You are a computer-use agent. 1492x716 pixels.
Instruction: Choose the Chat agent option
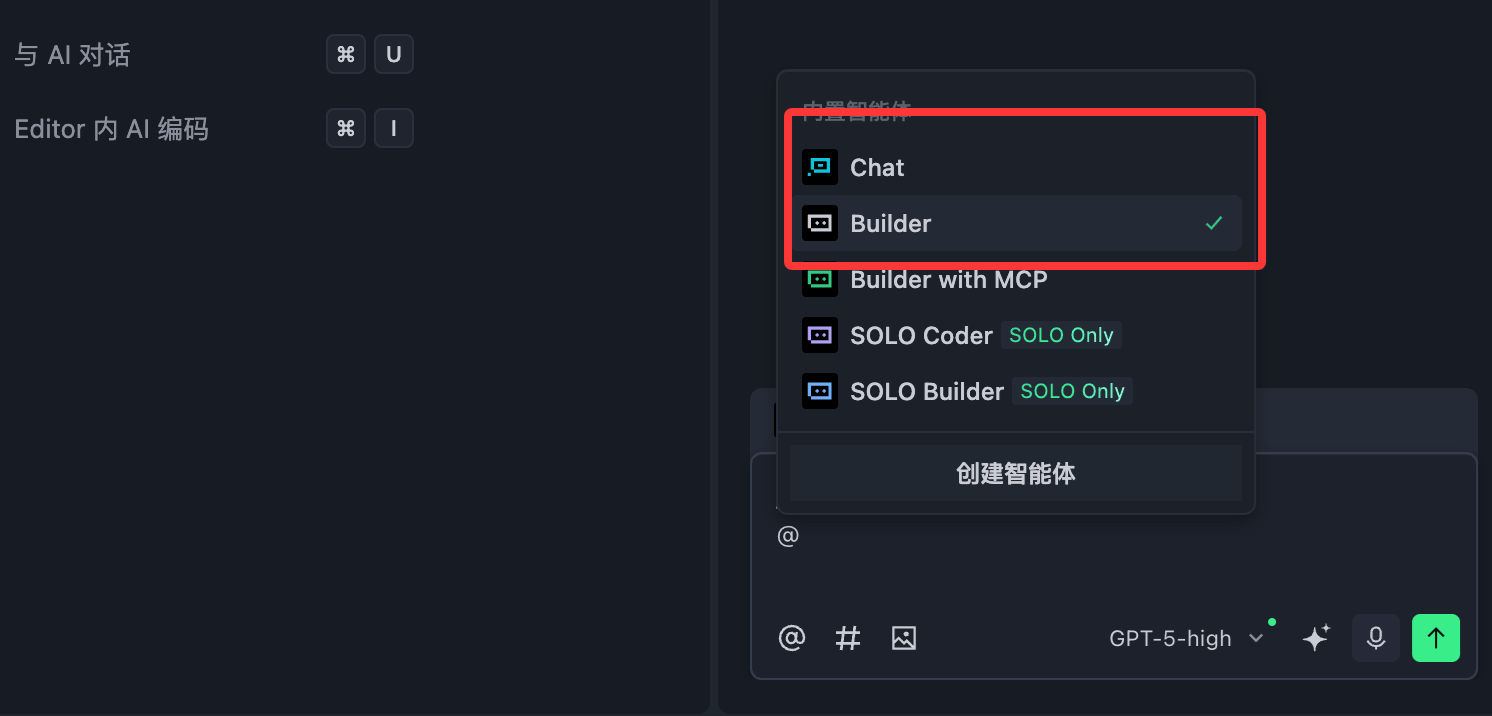click(877, 167)
